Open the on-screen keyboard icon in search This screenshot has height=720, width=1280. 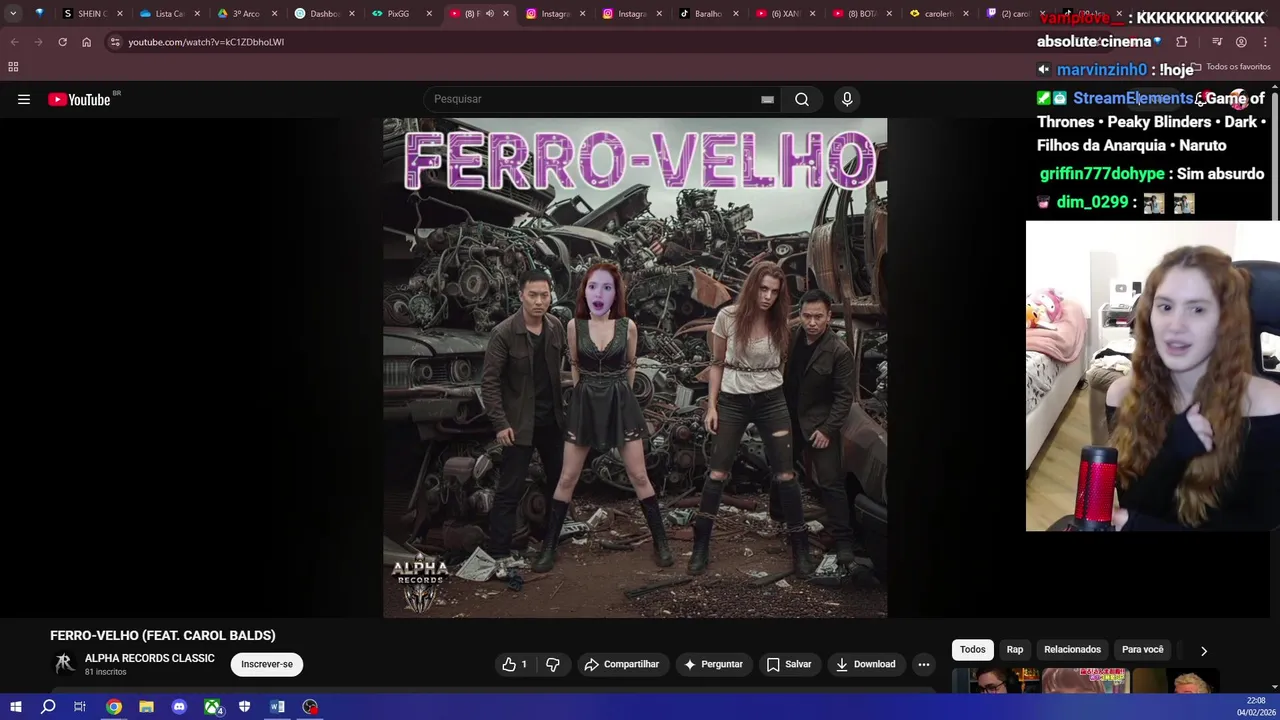pos(767,99)
